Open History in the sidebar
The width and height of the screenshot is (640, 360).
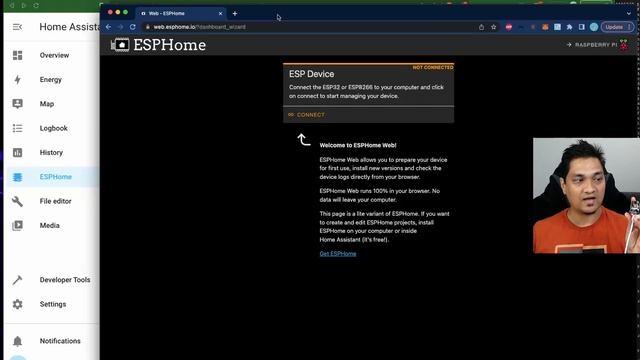[x=51, y=153]
